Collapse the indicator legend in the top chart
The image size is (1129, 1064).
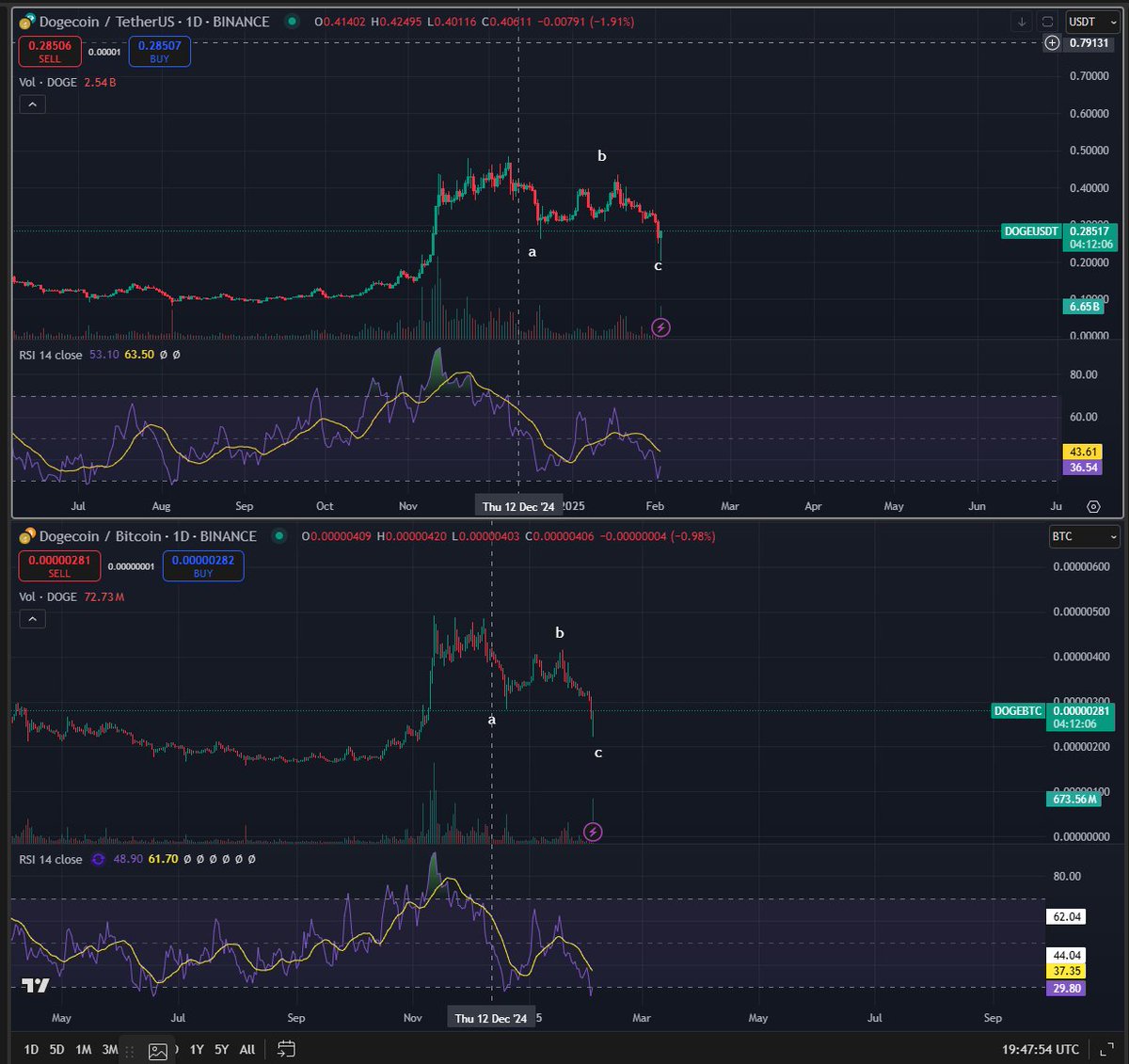(x=32, y=104)
